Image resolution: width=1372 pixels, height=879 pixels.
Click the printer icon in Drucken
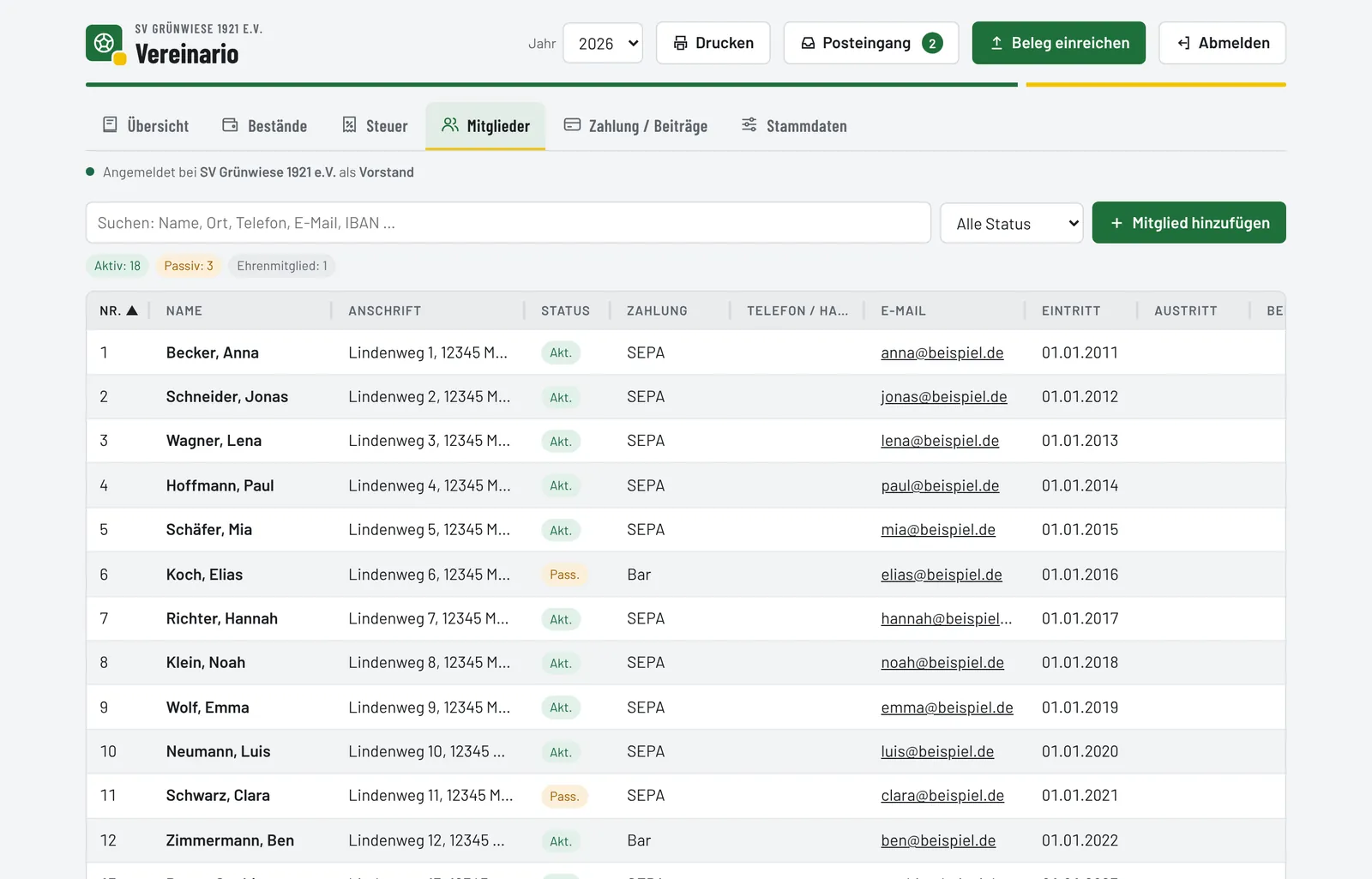pyautogui.click(x=681, y=43)
